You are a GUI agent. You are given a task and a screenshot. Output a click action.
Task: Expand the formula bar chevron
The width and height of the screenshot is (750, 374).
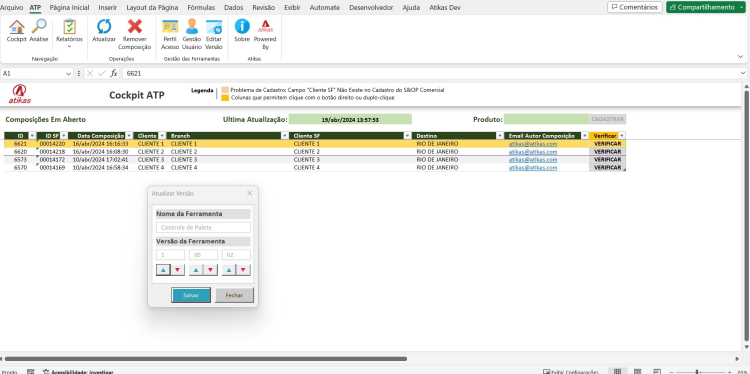743,73
